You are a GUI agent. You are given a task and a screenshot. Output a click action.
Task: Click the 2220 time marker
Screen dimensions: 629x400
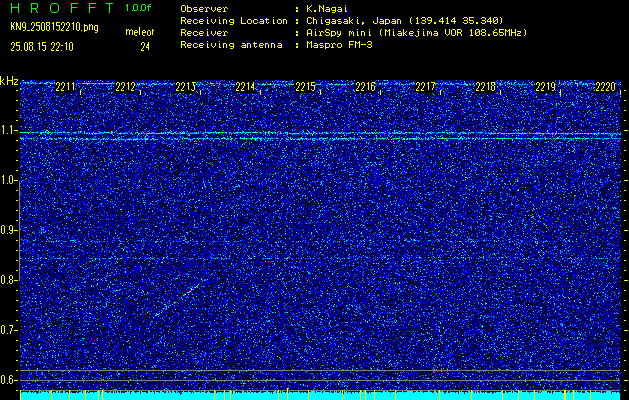[x=605, y=87]
